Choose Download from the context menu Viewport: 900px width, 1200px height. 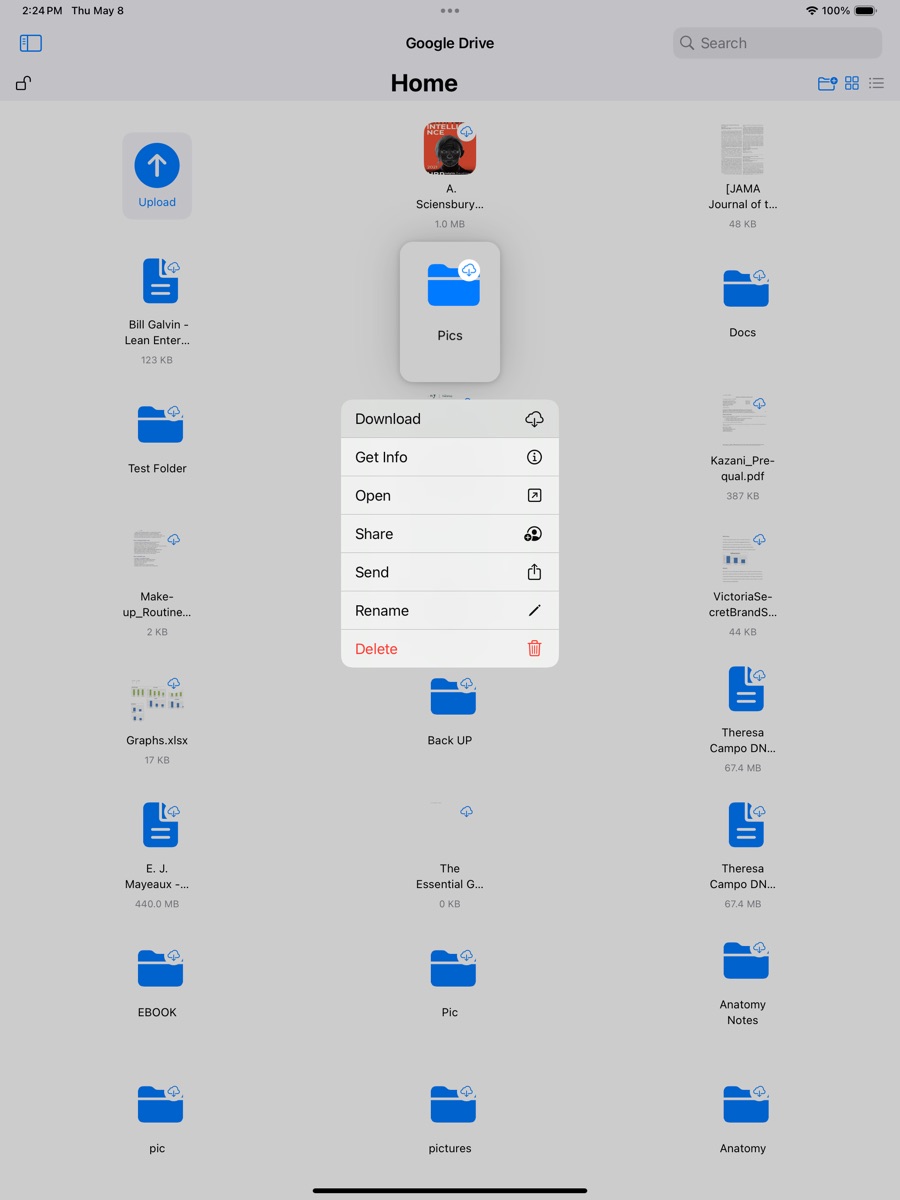click(450, 419)
